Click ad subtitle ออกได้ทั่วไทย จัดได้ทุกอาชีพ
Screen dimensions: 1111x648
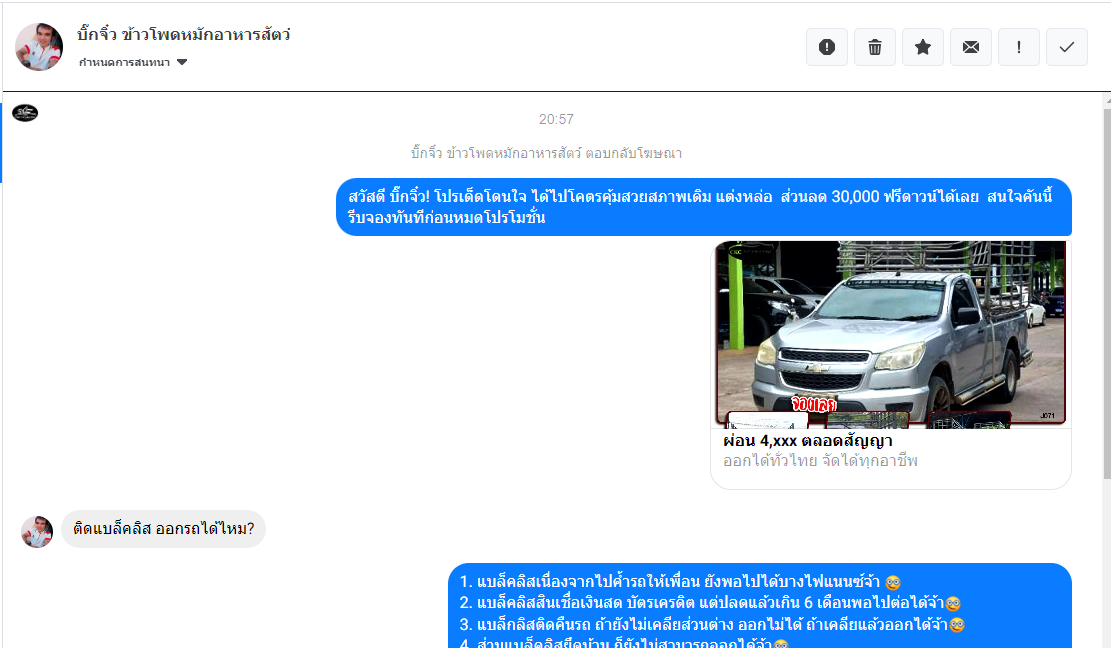pyautogui.click(x=820, y=461)
